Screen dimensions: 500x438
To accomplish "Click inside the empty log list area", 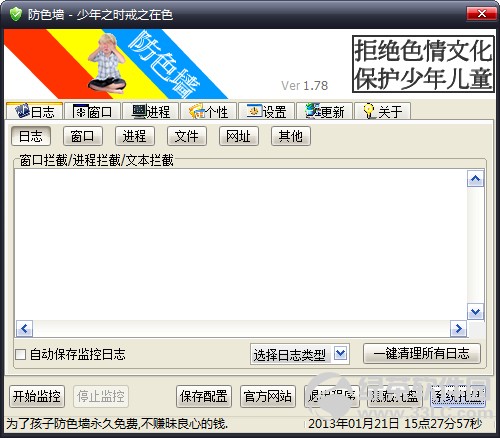I will [x=241, y=245].
